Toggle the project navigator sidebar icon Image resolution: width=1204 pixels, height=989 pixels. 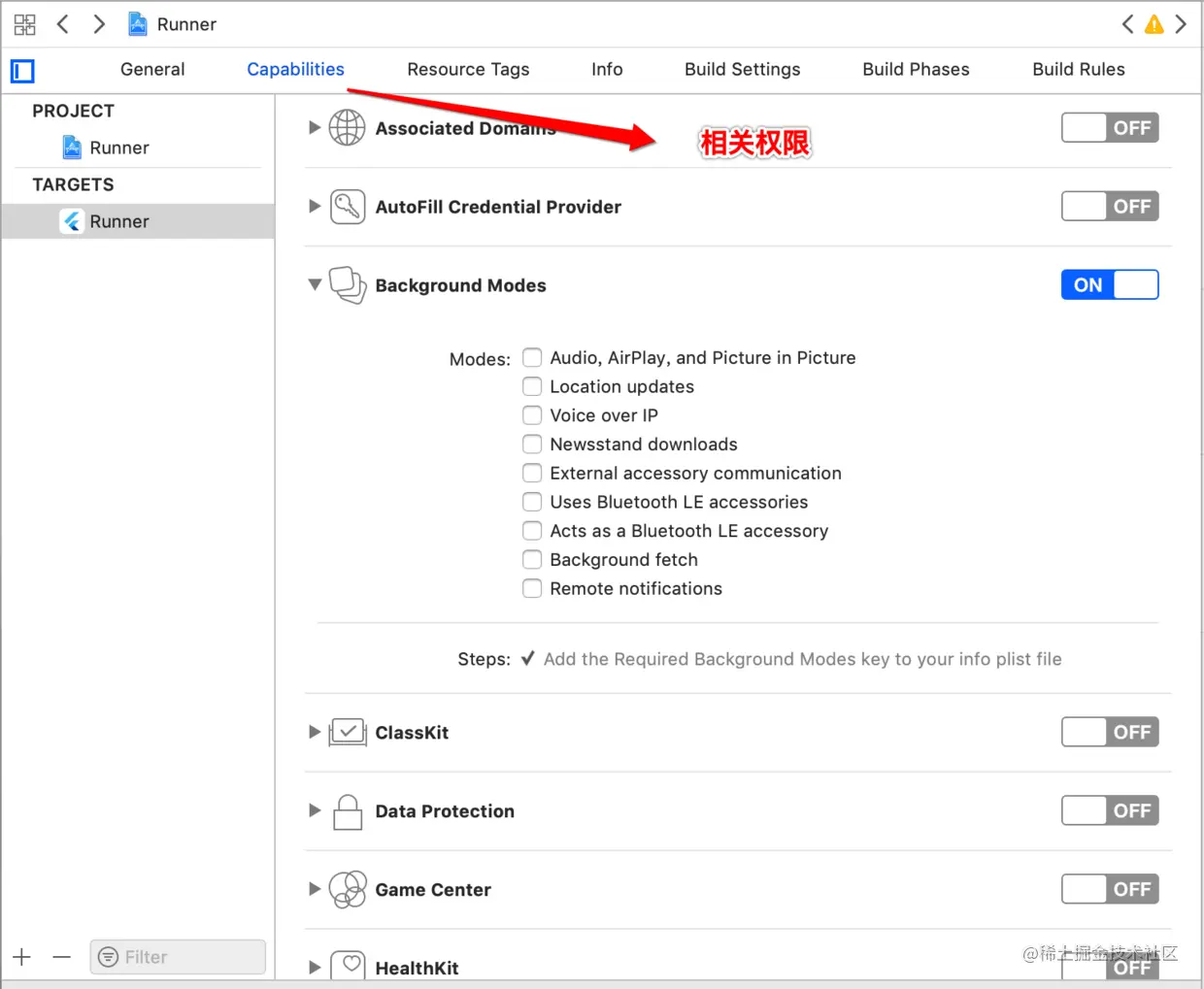[x=22, y=71]
